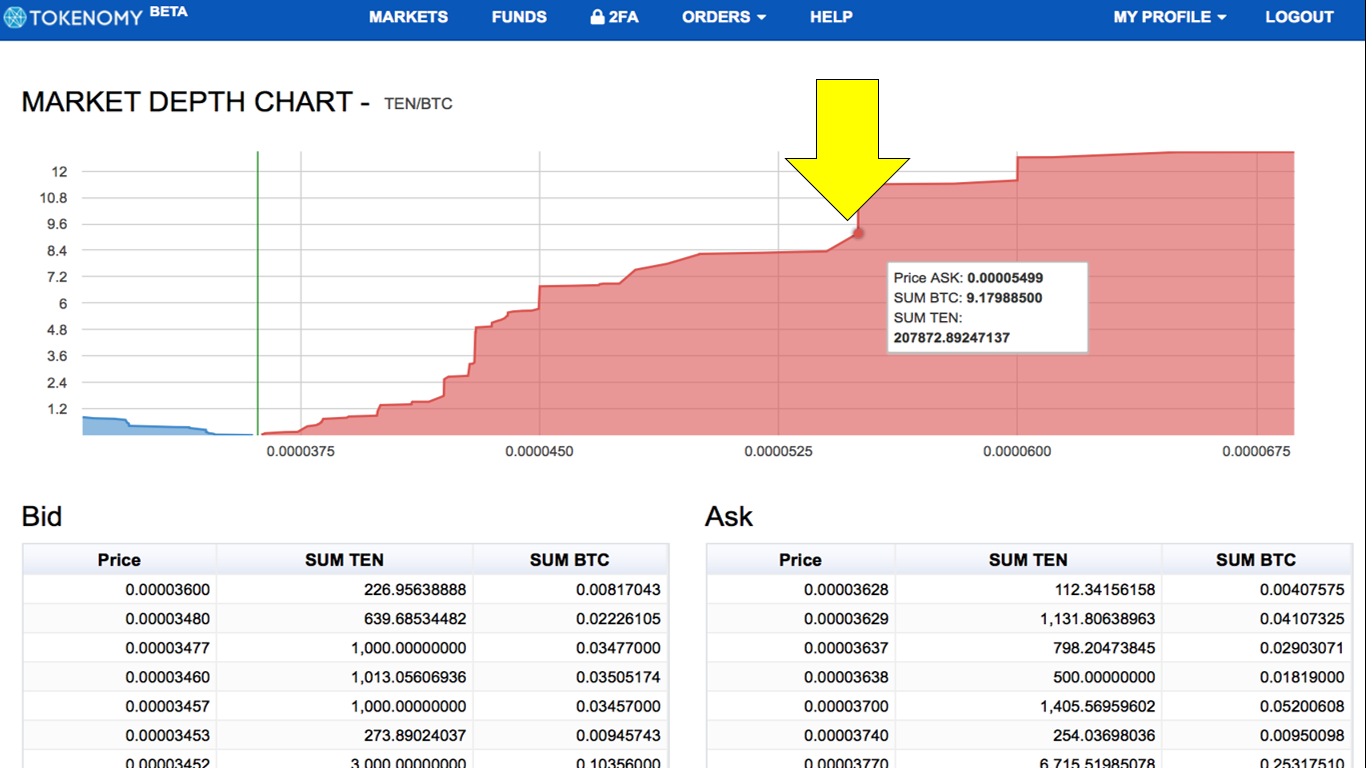Click the 4.8 y-axis label
1366x768 pixels.
(x=57, y=330)
